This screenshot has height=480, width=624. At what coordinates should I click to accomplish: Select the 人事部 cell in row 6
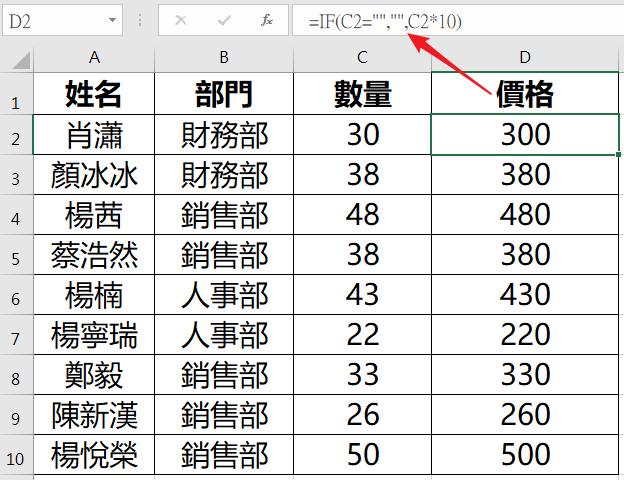tap(225, 296)
